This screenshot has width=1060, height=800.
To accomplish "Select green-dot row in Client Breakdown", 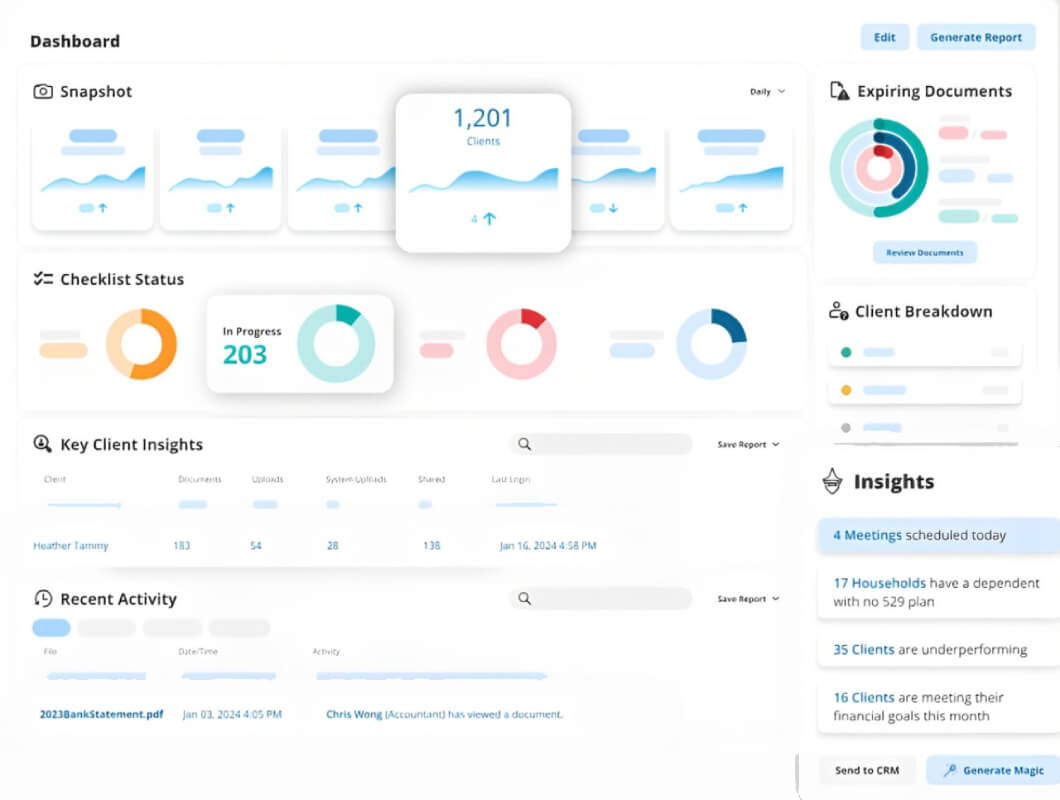I will pos(925,352).
